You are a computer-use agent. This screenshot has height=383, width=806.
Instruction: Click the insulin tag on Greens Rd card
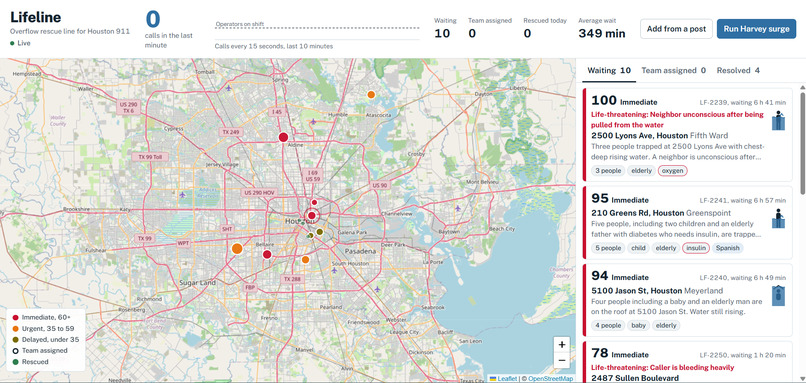pos(696,248)
